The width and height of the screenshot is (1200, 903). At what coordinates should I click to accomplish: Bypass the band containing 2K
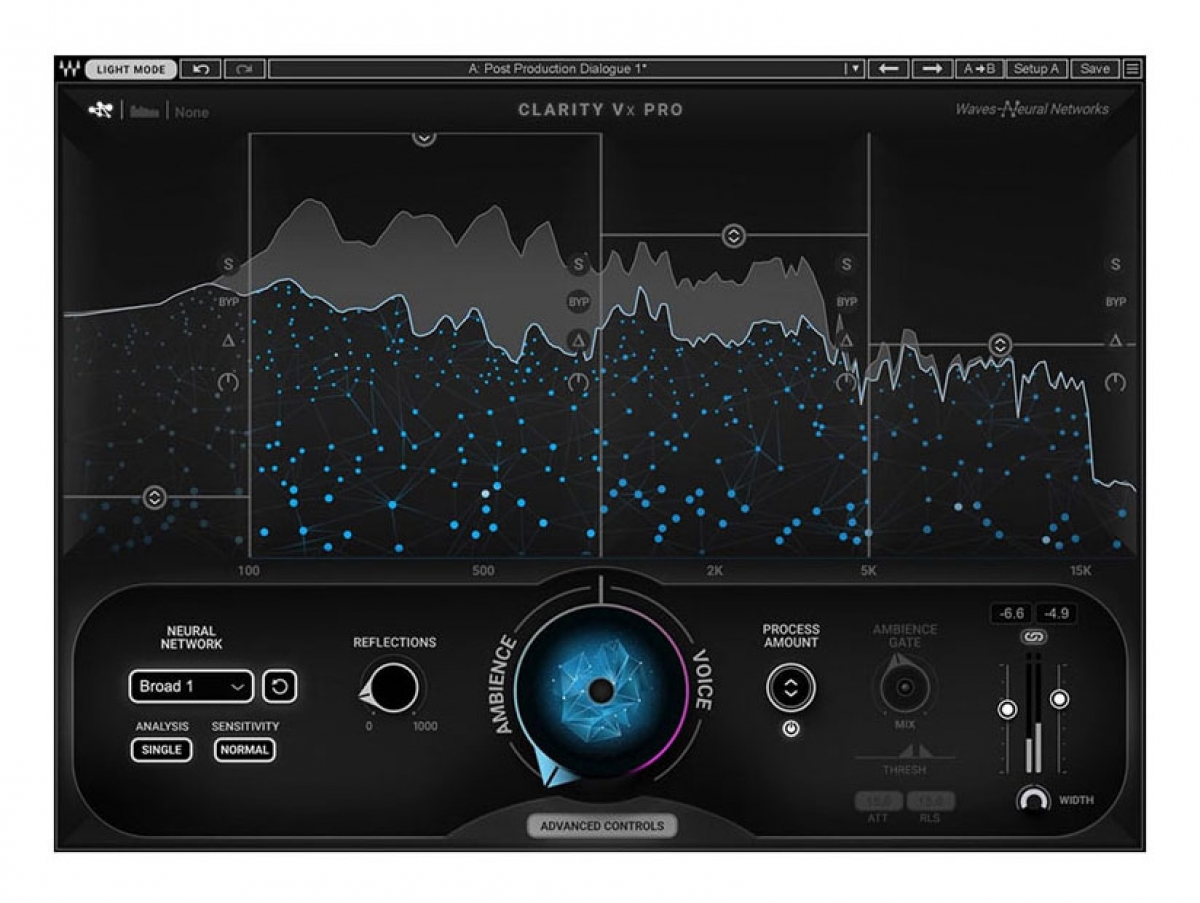[x=847, y=302]
